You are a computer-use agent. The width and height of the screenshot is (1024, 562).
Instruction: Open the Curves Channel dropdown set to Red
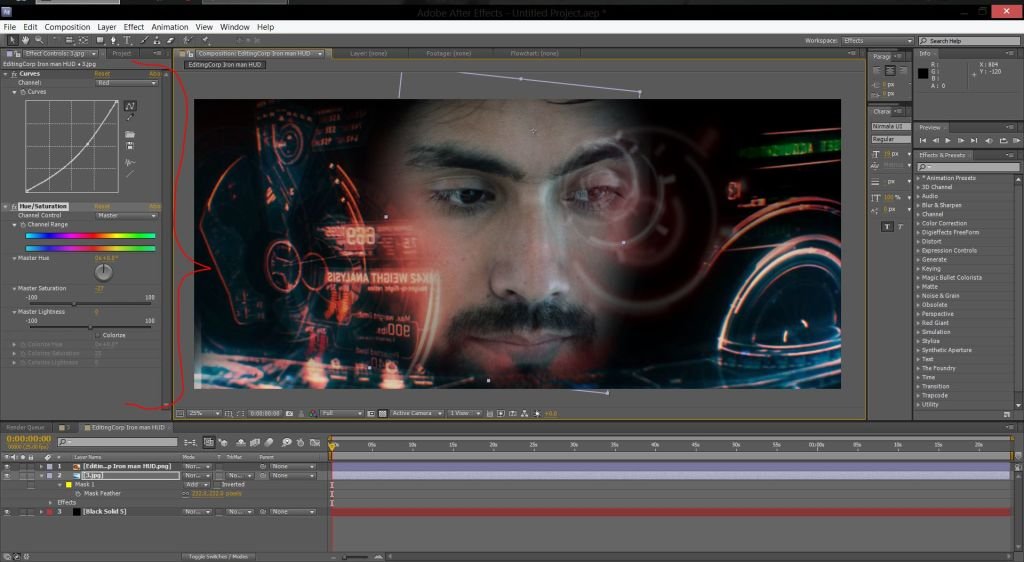tap(127, 83)
